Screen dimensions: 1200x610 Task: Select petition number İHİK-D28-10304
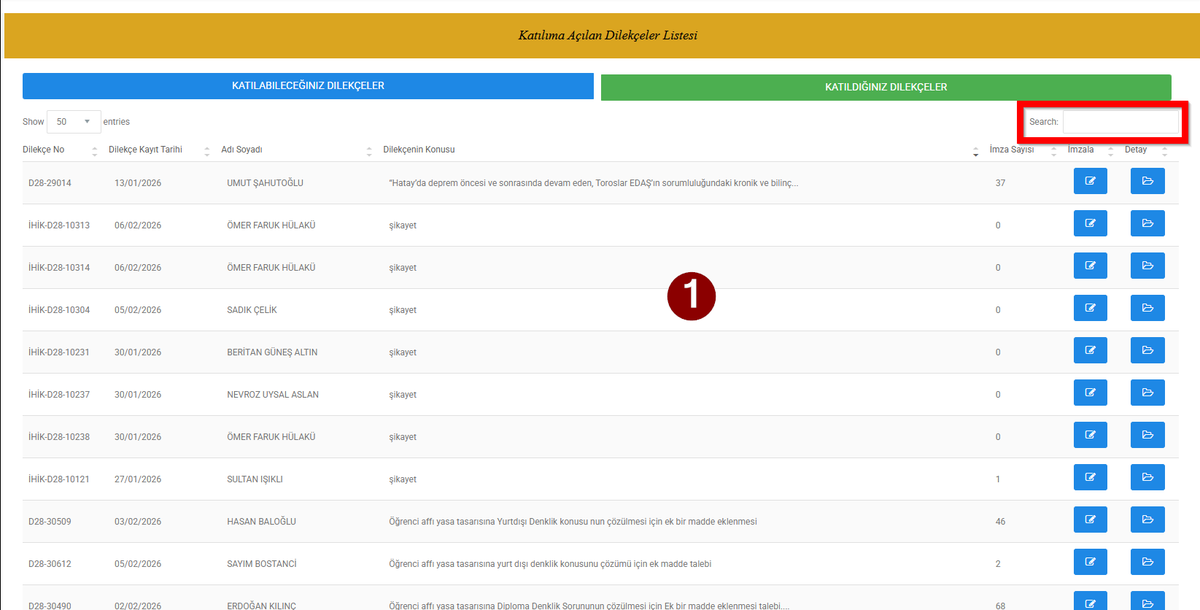click(59, 310)
